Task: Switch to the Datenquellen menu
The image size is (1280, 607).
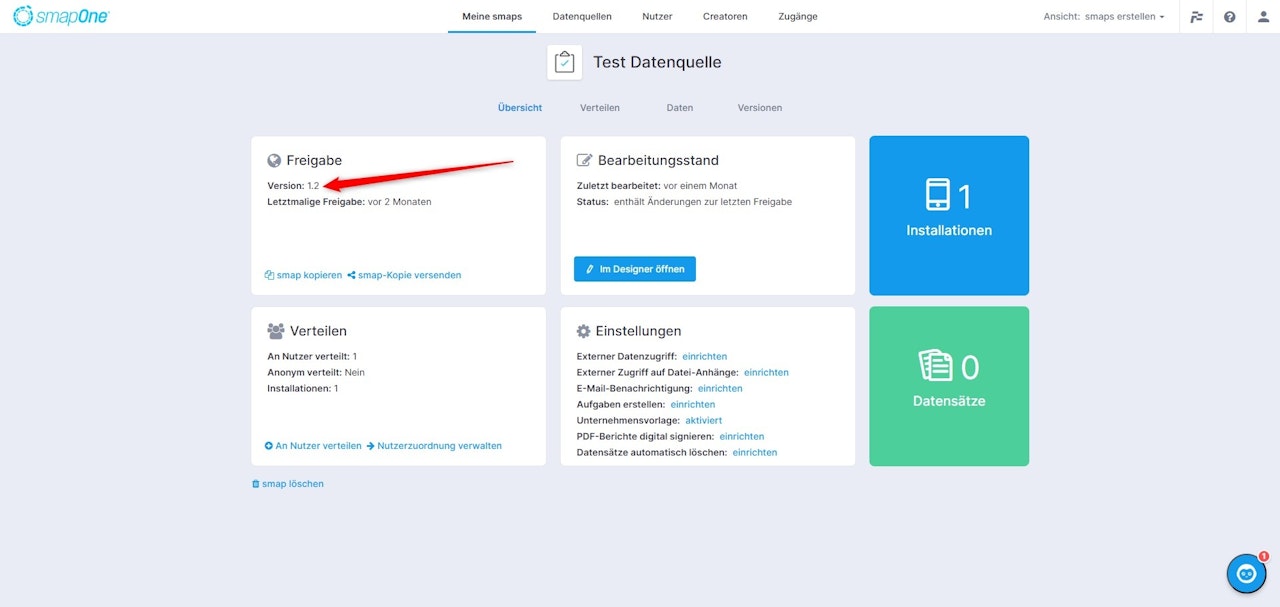Action: 582,16
